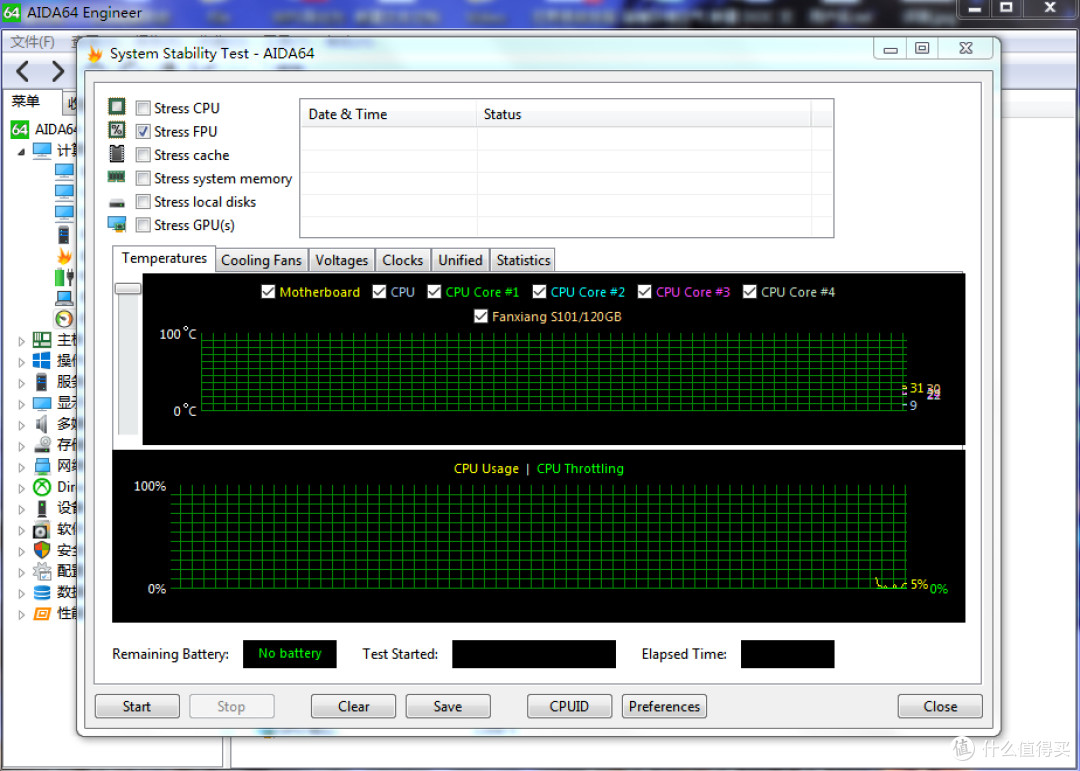Viewport: 1080px width, 771px height.
Task: Click the Stress FPU percentage chip icon
Action: [x=117, y=131]
